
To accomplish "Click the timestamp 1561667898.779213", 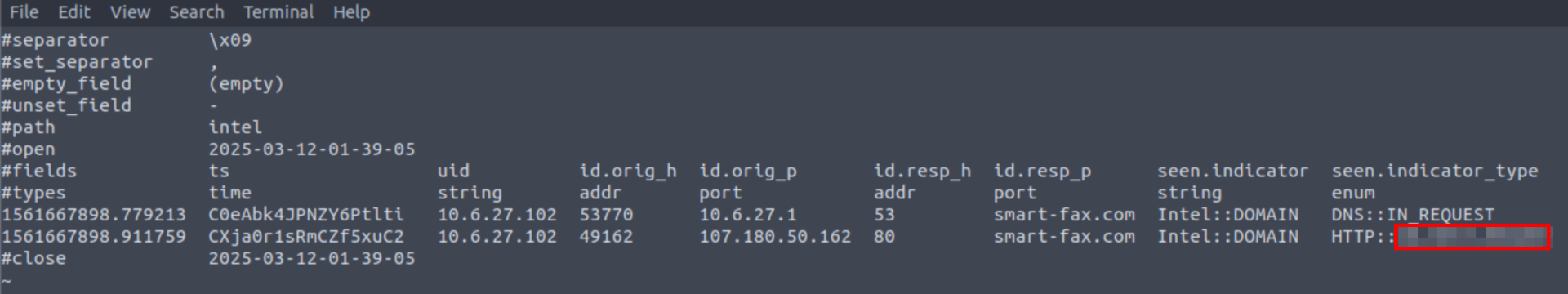I will (x=93, y=215).
